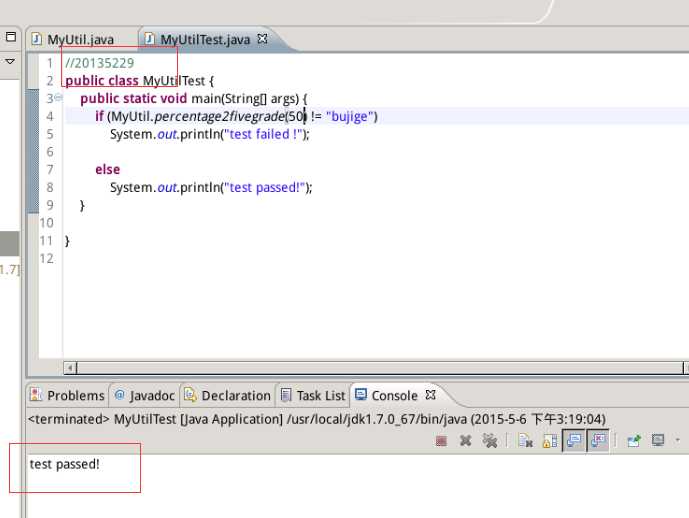Click the Problems tab icon
Viewport: 689px width, 518px height.
[36, 395]
